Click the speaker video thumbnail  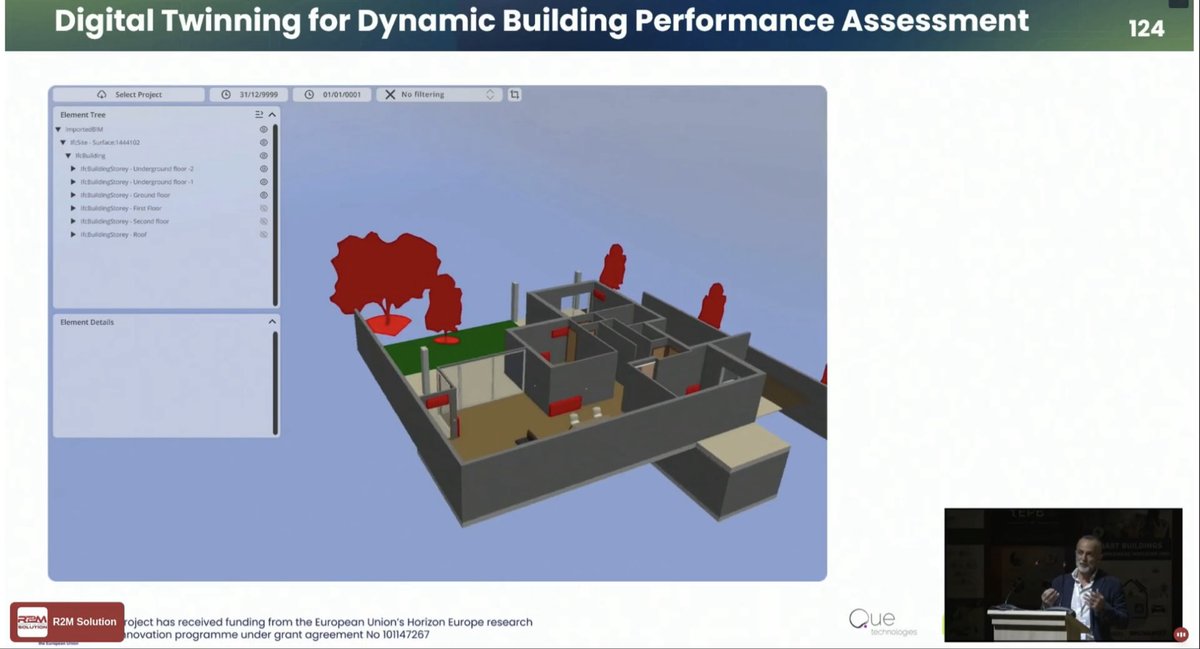tap(1063, 574)
